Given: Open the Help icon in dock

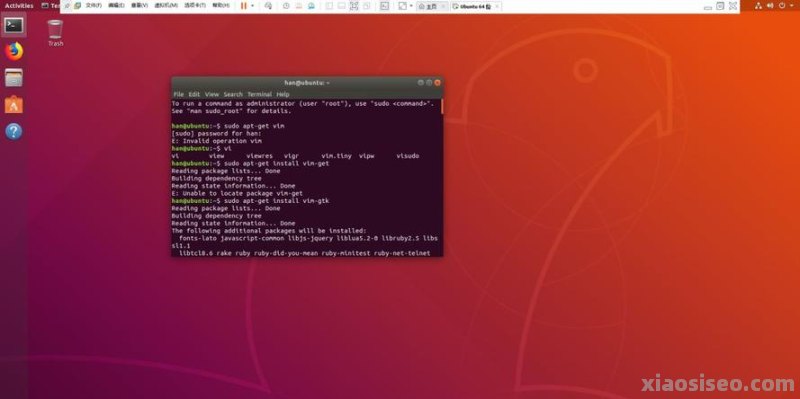Looking at the screenshot, I should [x=14, y=132].
